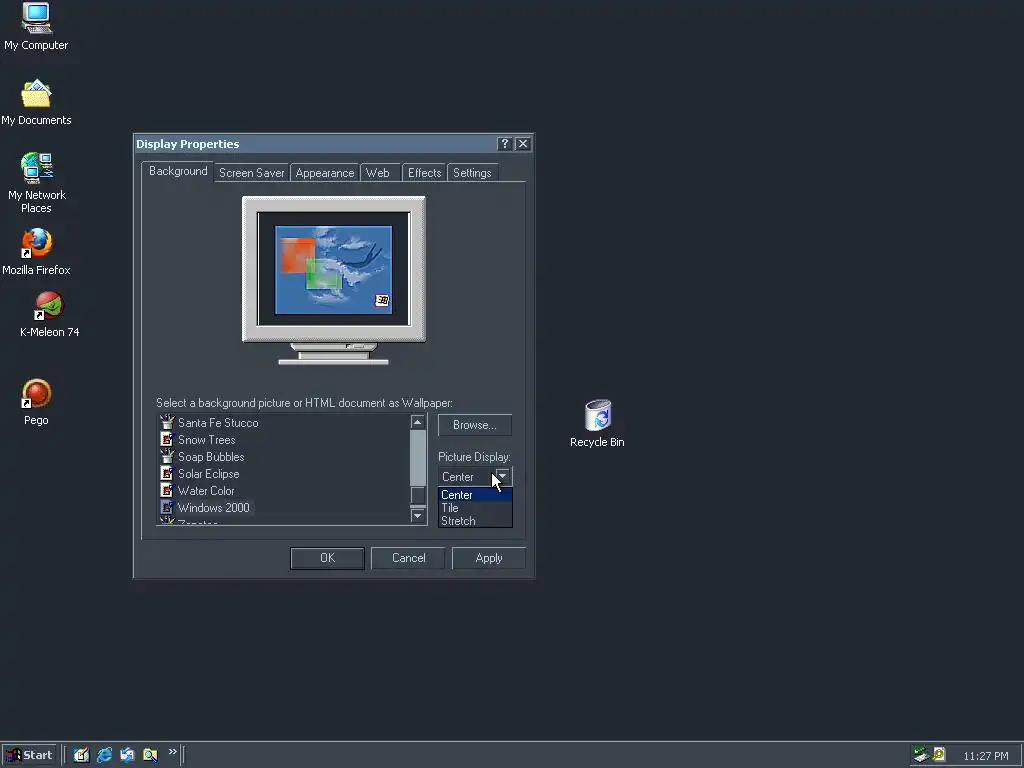This screenshot has height=768, width=1024.
Task: Select the Recycle Bin desktop icon
Action: (x=597, y=415)
